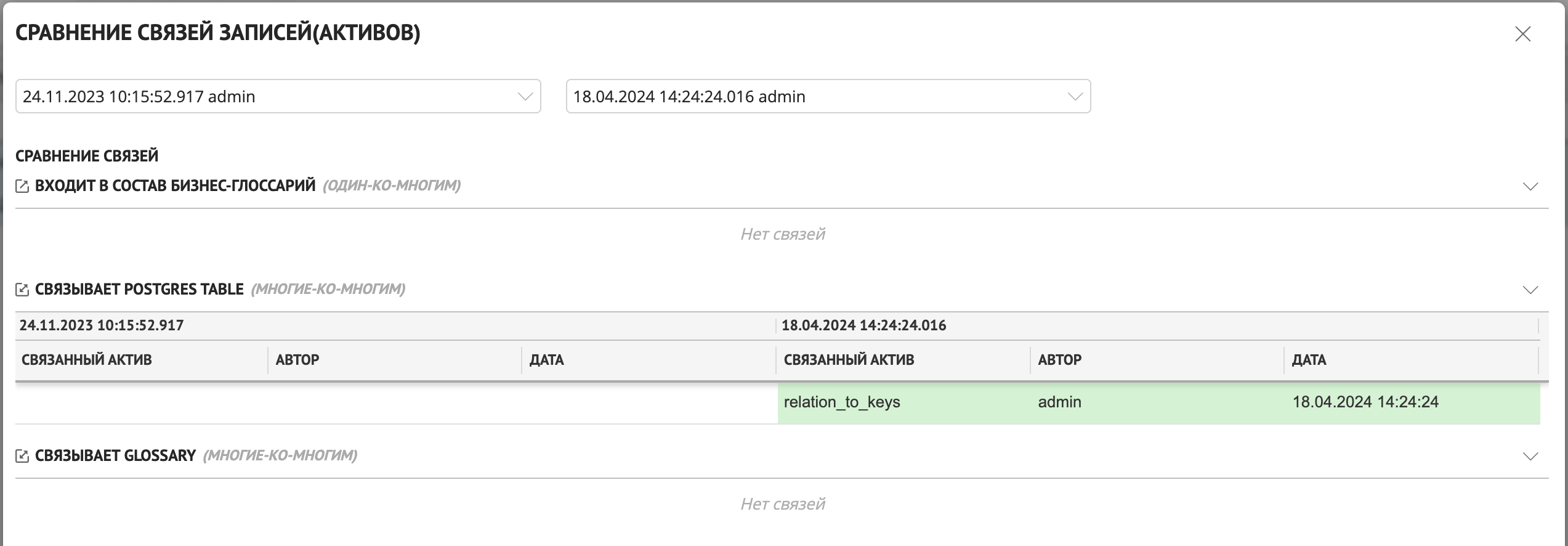
Task: Click the right 'Автор' column header
Action: coord(1059,360)
